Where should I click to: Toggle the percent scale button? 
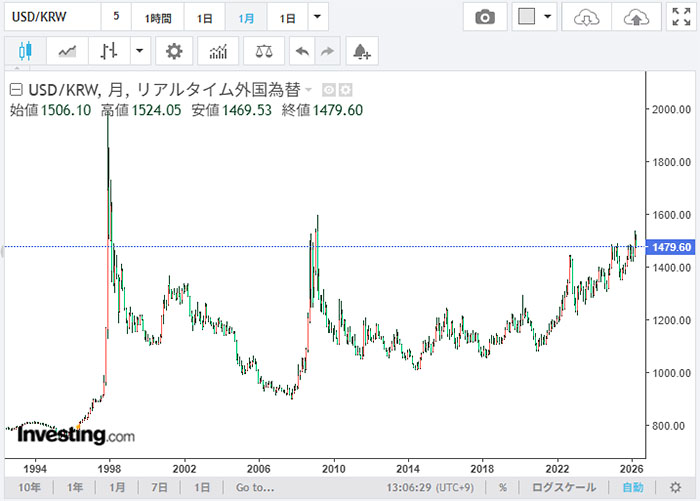[x=502, y=487]
